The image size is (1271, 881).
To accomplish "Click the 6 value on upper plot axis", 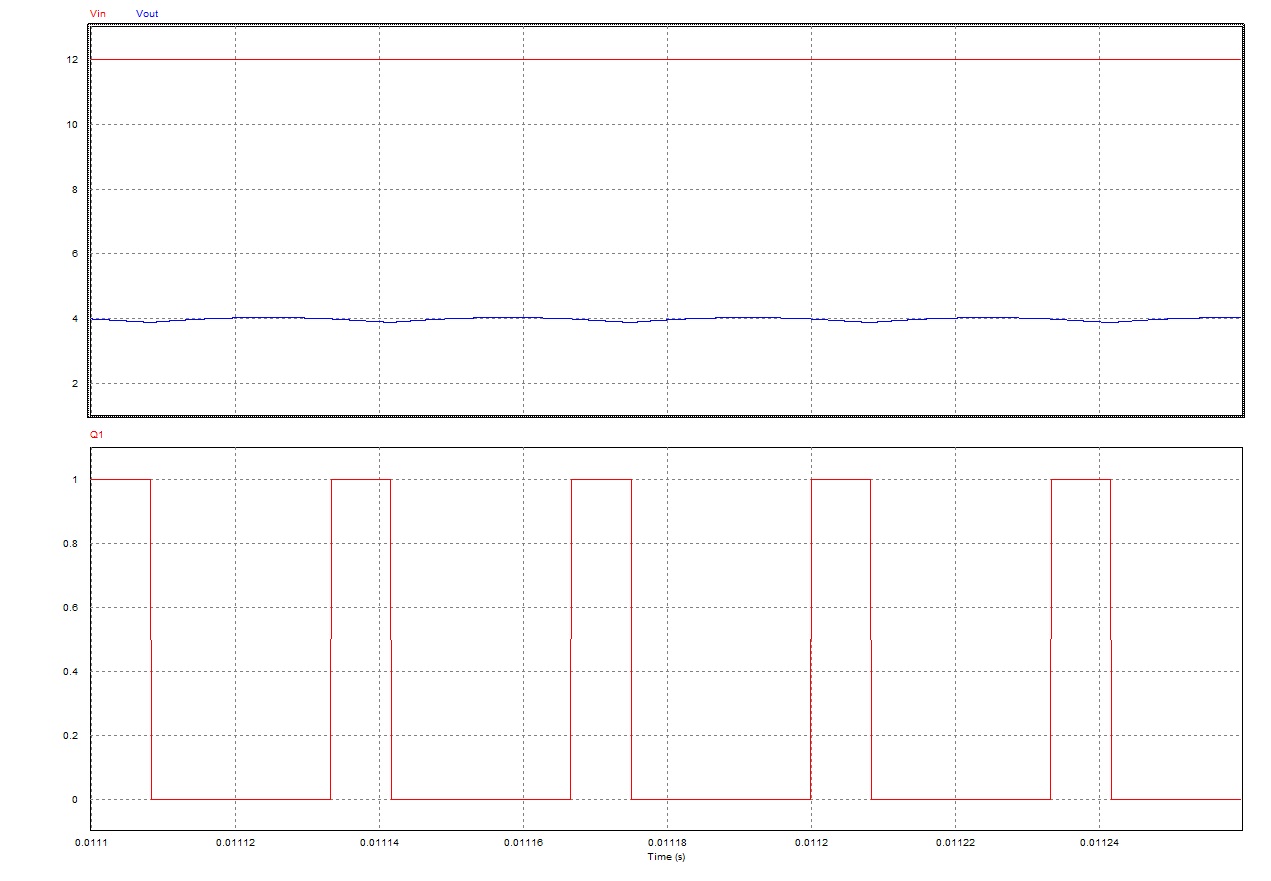I will point(75,254).
